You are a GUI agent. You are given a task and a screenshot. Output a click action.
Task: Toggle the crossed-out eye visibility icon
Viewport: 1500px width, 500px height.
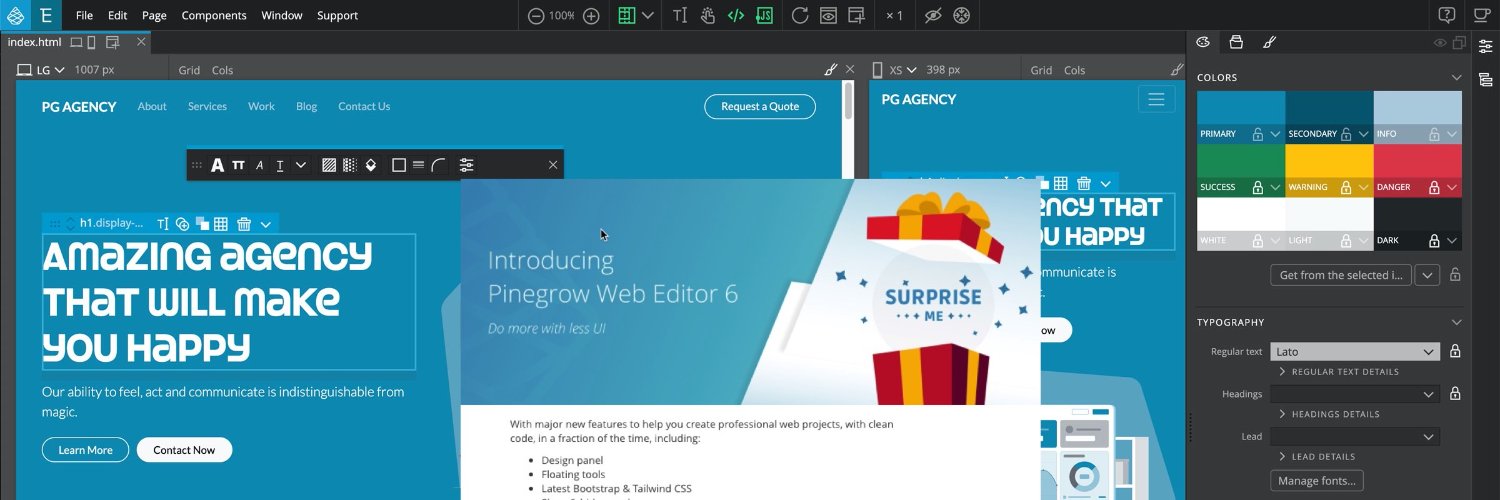tap(933, 15)
